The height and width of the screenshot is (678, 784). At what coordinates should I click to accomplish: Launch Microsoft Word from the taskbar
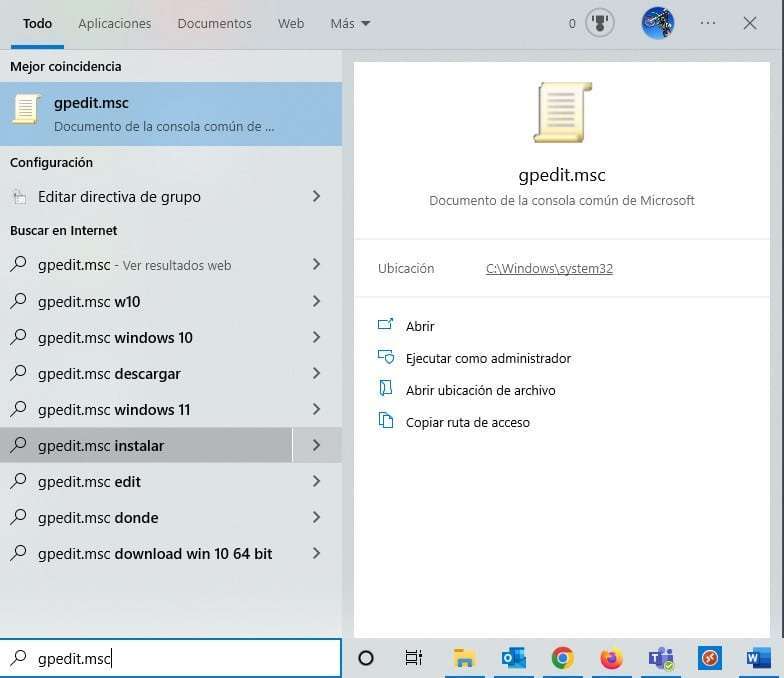758,658
